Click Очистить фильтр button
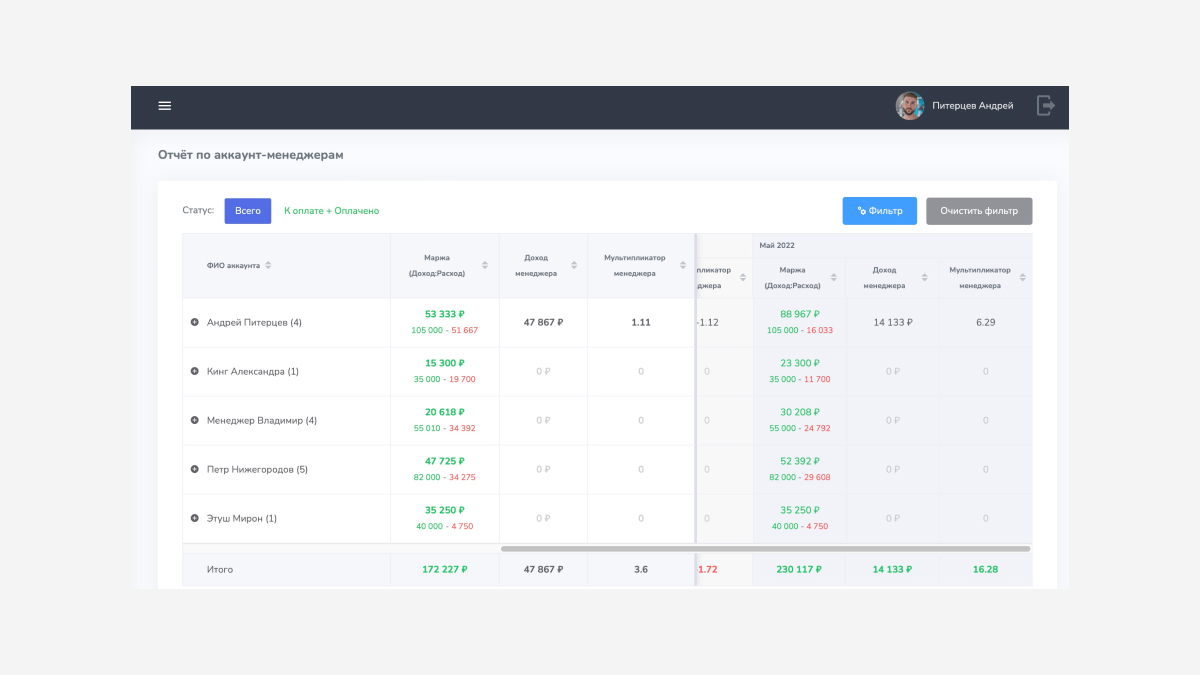This screenshot has height=675, width=1200. point(978,211)
